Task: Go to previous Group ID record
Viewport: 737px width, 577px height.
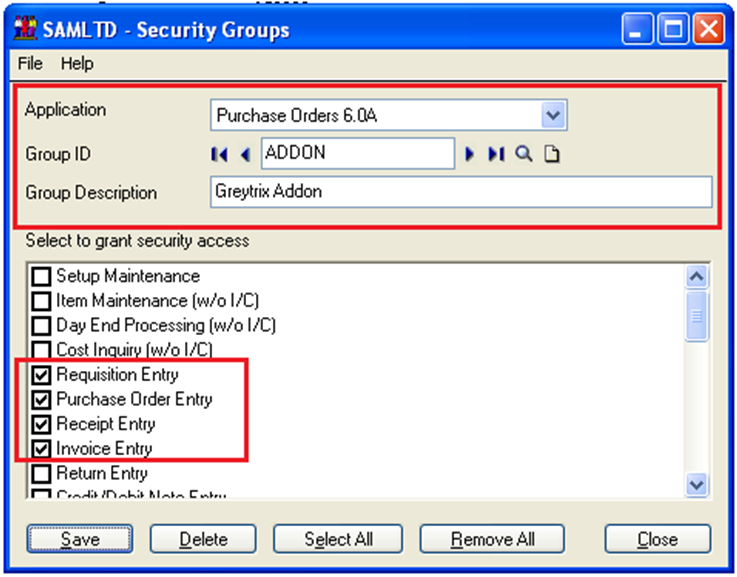Action: [245, 154]
